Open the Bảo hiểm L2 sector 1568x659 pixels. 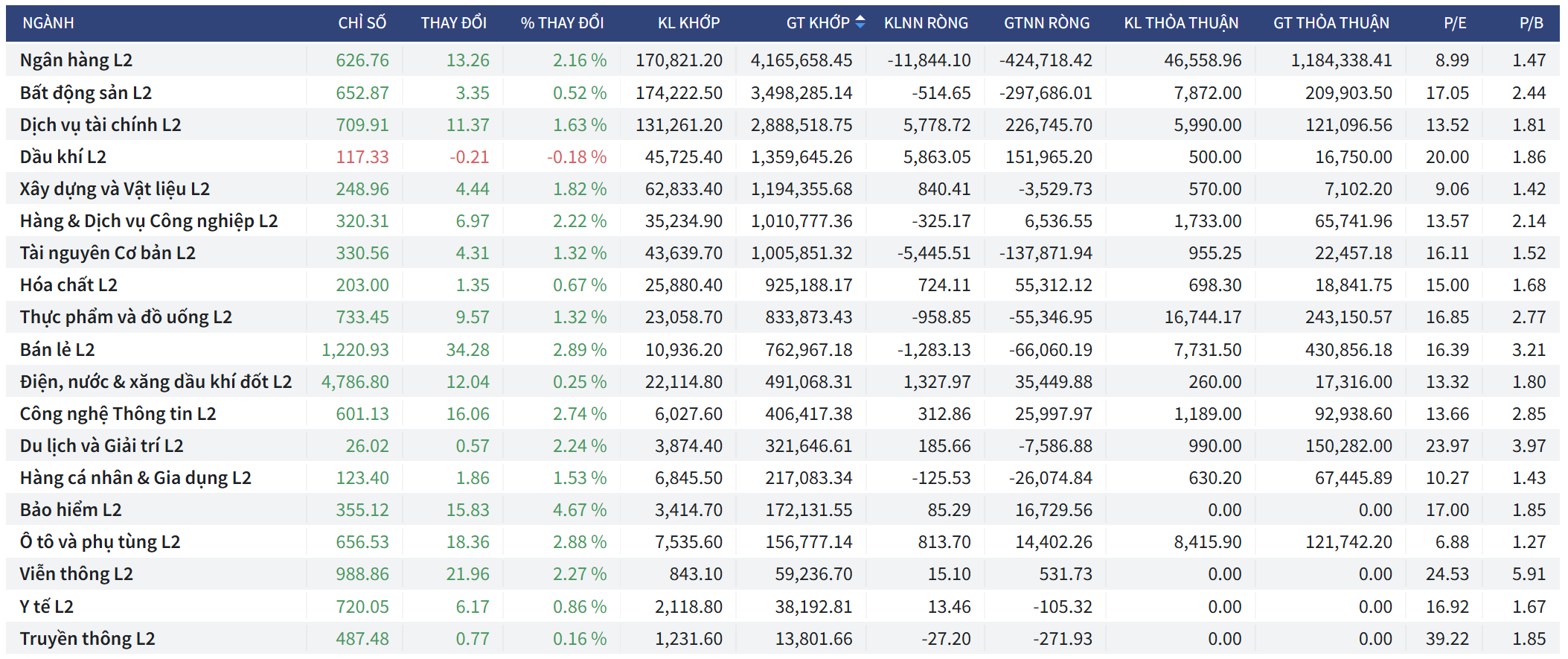tap(71, 510)
